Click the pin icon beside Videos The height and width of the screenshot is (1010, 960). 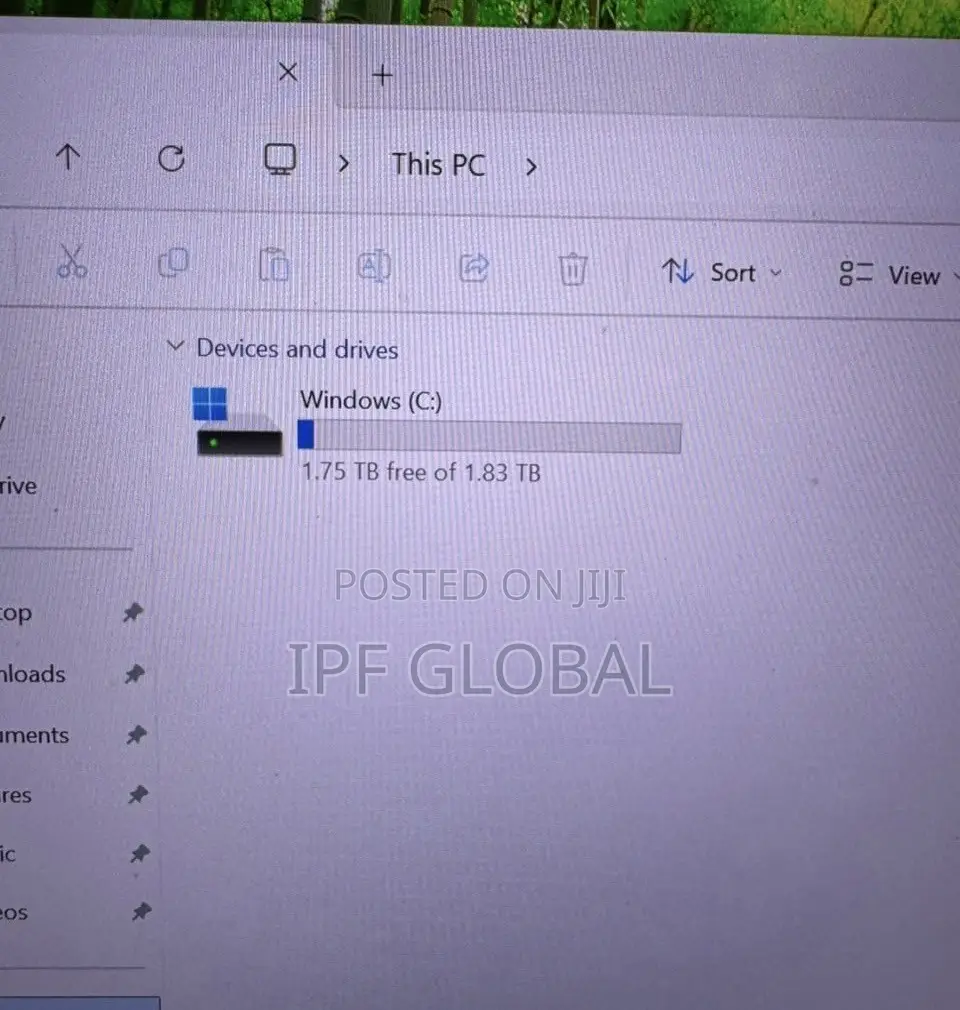click(141, 911)
